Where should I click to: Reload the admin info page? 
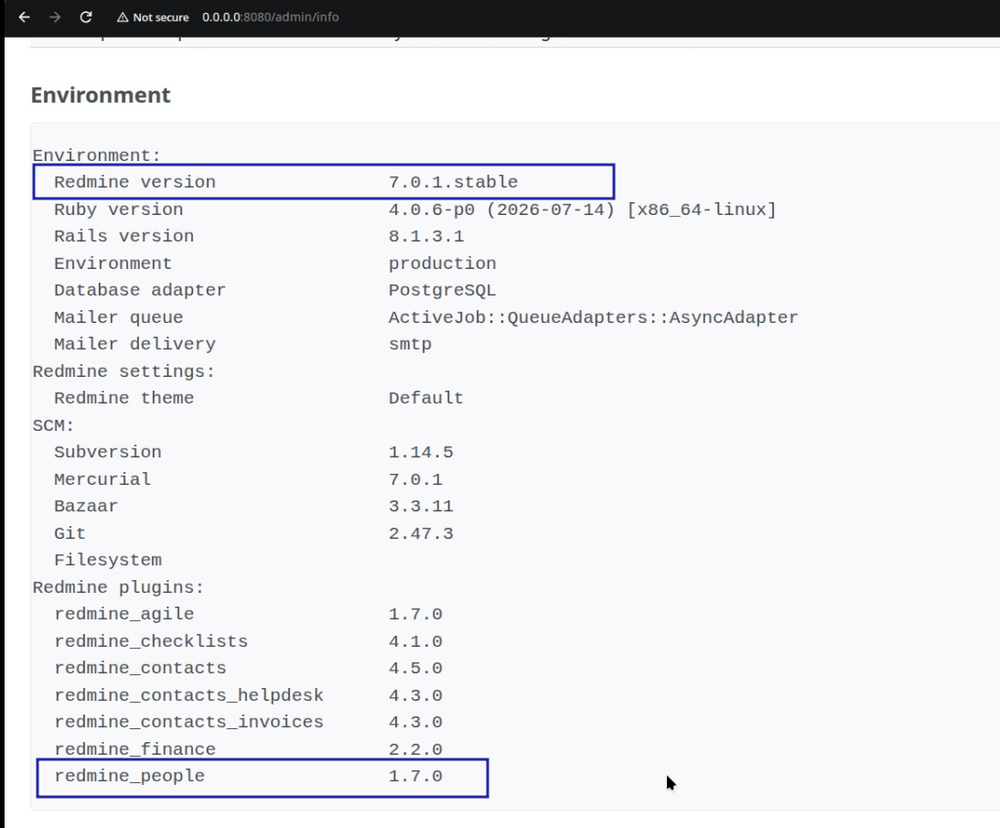tap(85, 17)
